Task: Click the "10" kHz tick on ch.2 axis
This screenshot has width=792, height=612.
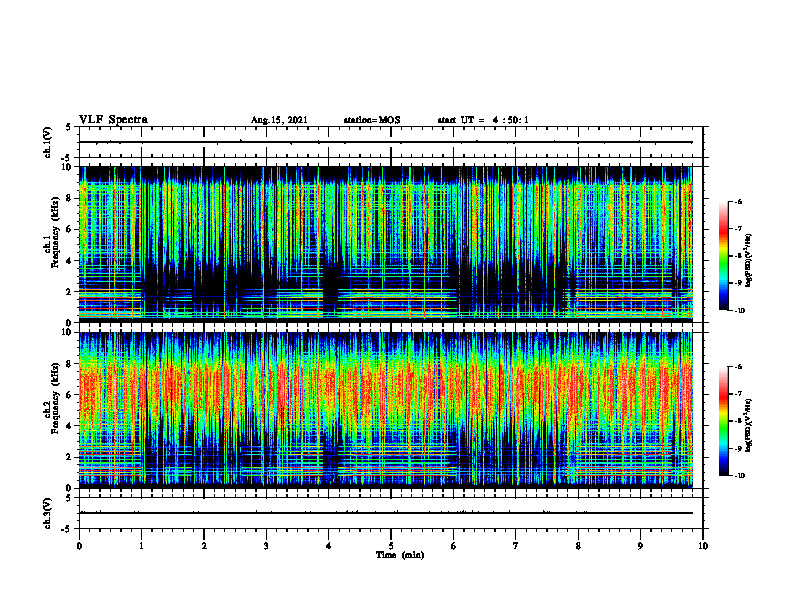Action: [x=69, y=333]
